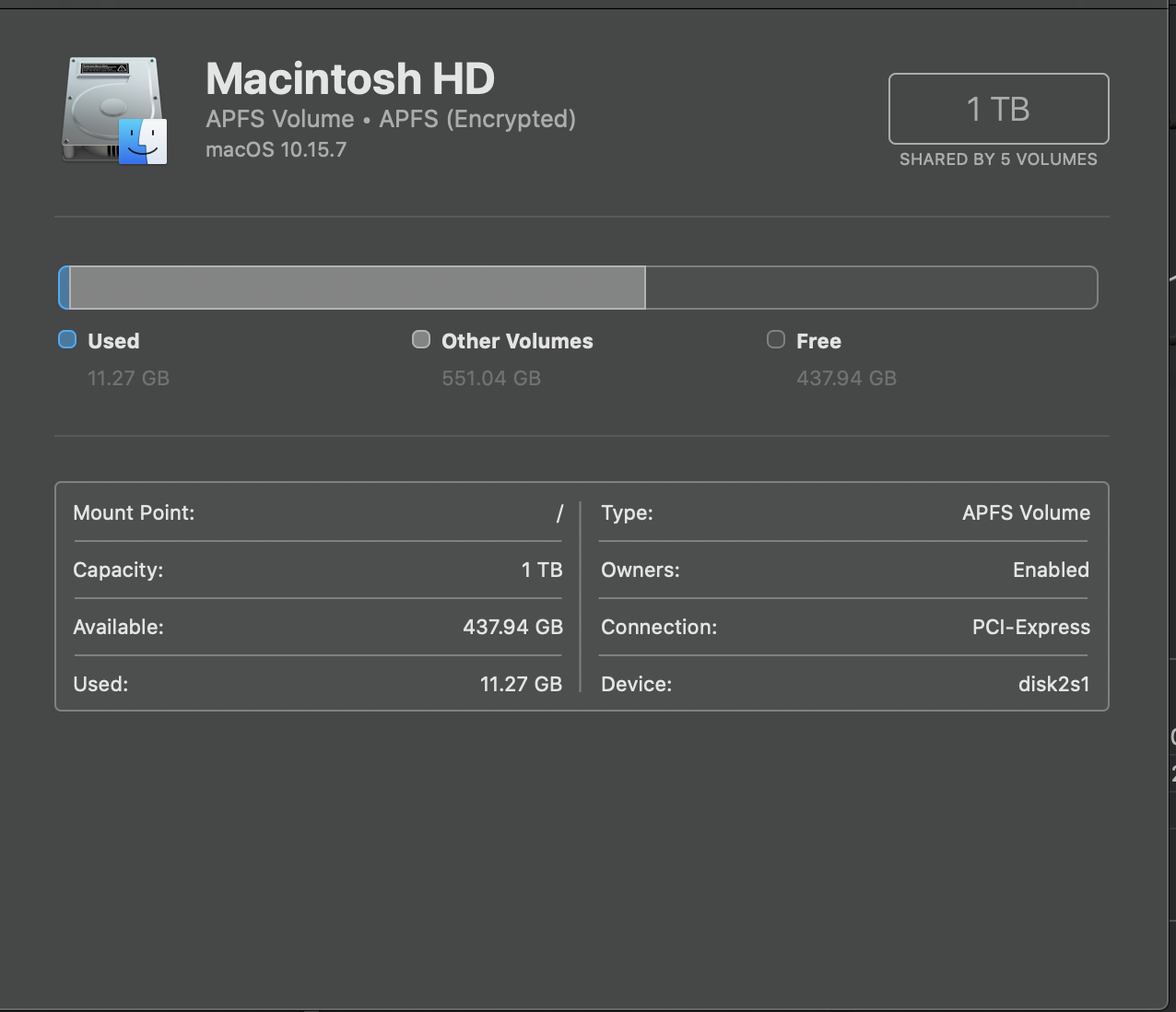Screen dimensions: 1176x1012
Task: Click the Other Volumes legend label
Action: click(517, 341)
